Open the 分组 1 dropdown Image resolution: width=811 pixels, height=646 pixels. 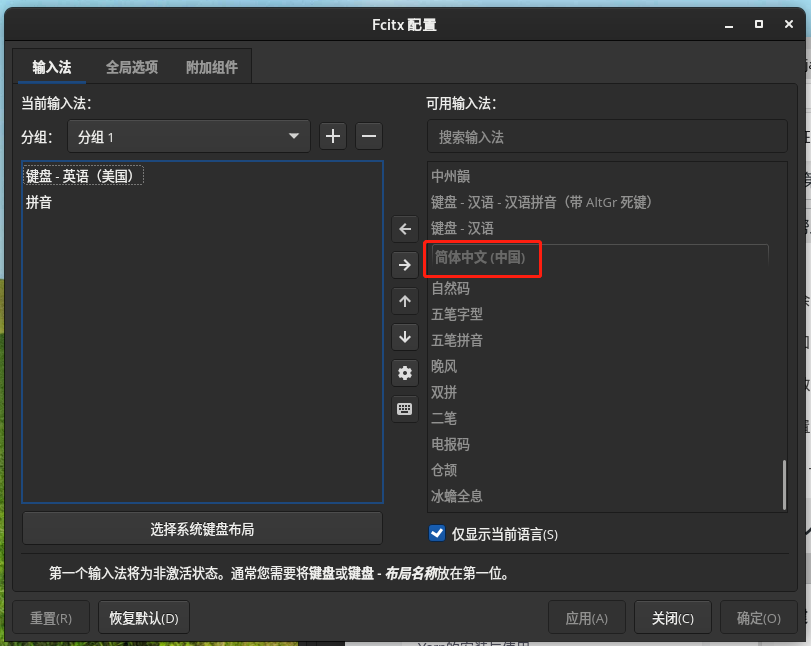tap(189, 137)
